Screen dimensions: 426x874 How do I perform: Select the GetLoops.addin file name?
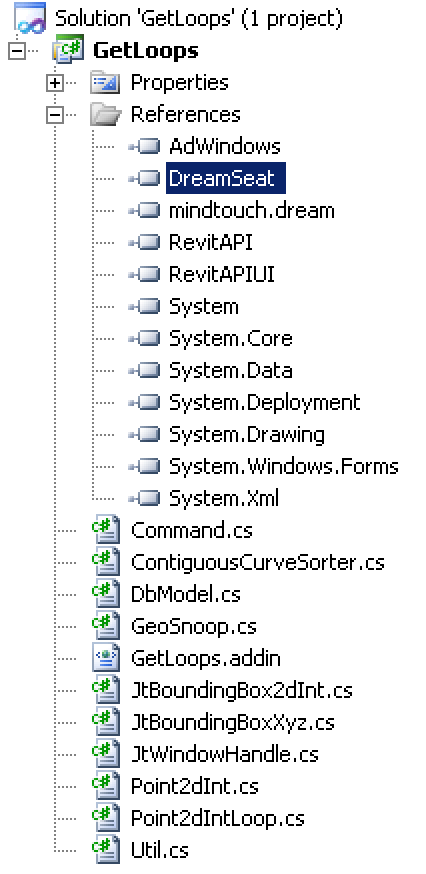coord(206,659)
